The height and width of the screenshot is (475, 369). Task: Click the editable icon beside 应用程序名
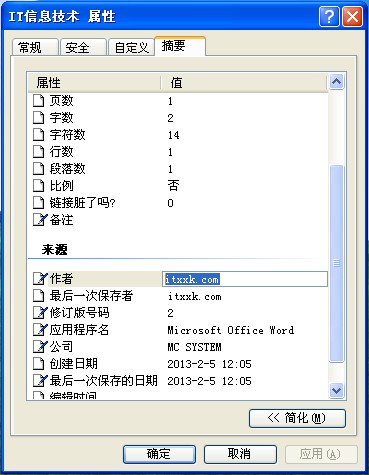click(40, 330)
